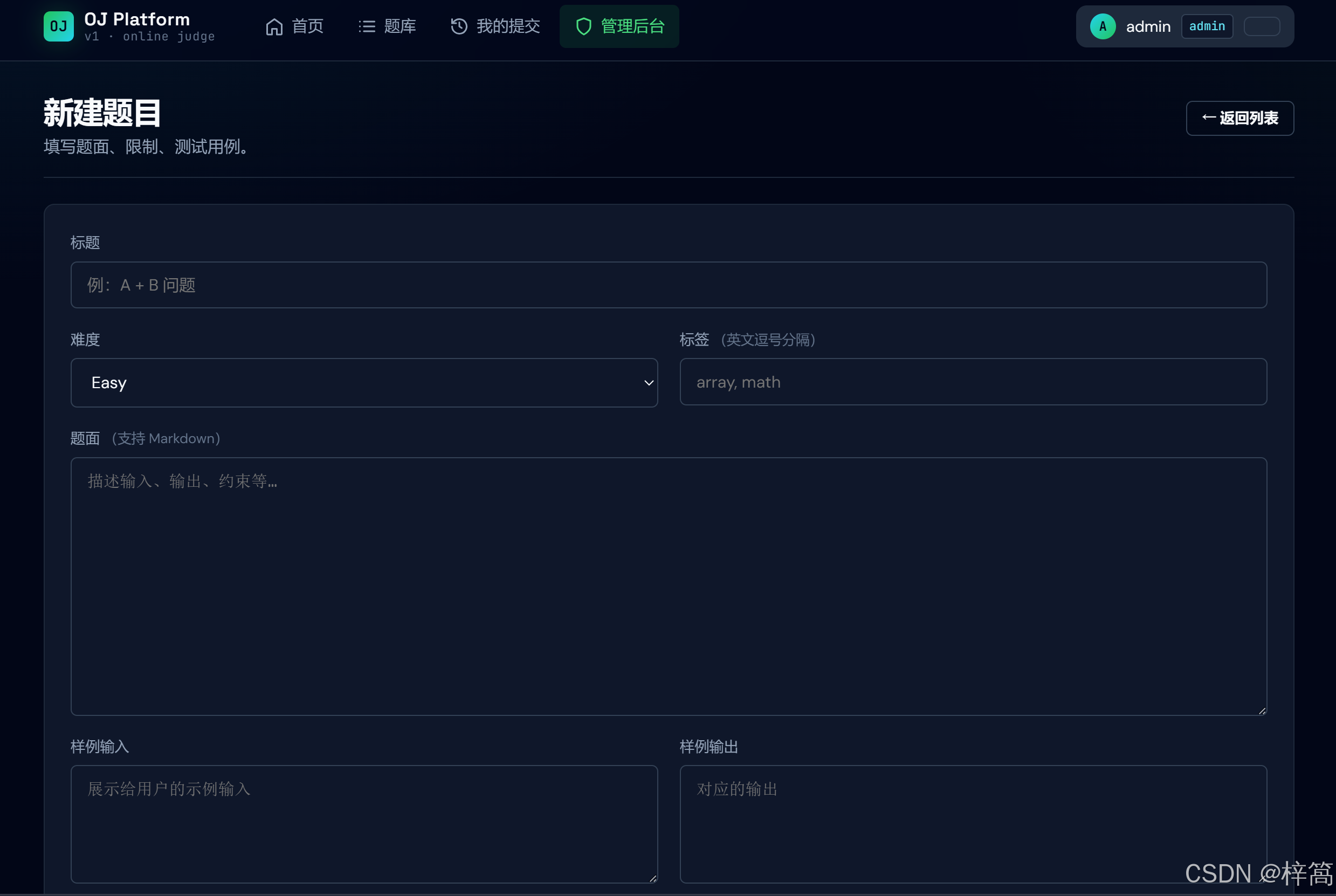Click the admin avatar circle
Screen dimensions: 1336x896
coord(1103,26)
